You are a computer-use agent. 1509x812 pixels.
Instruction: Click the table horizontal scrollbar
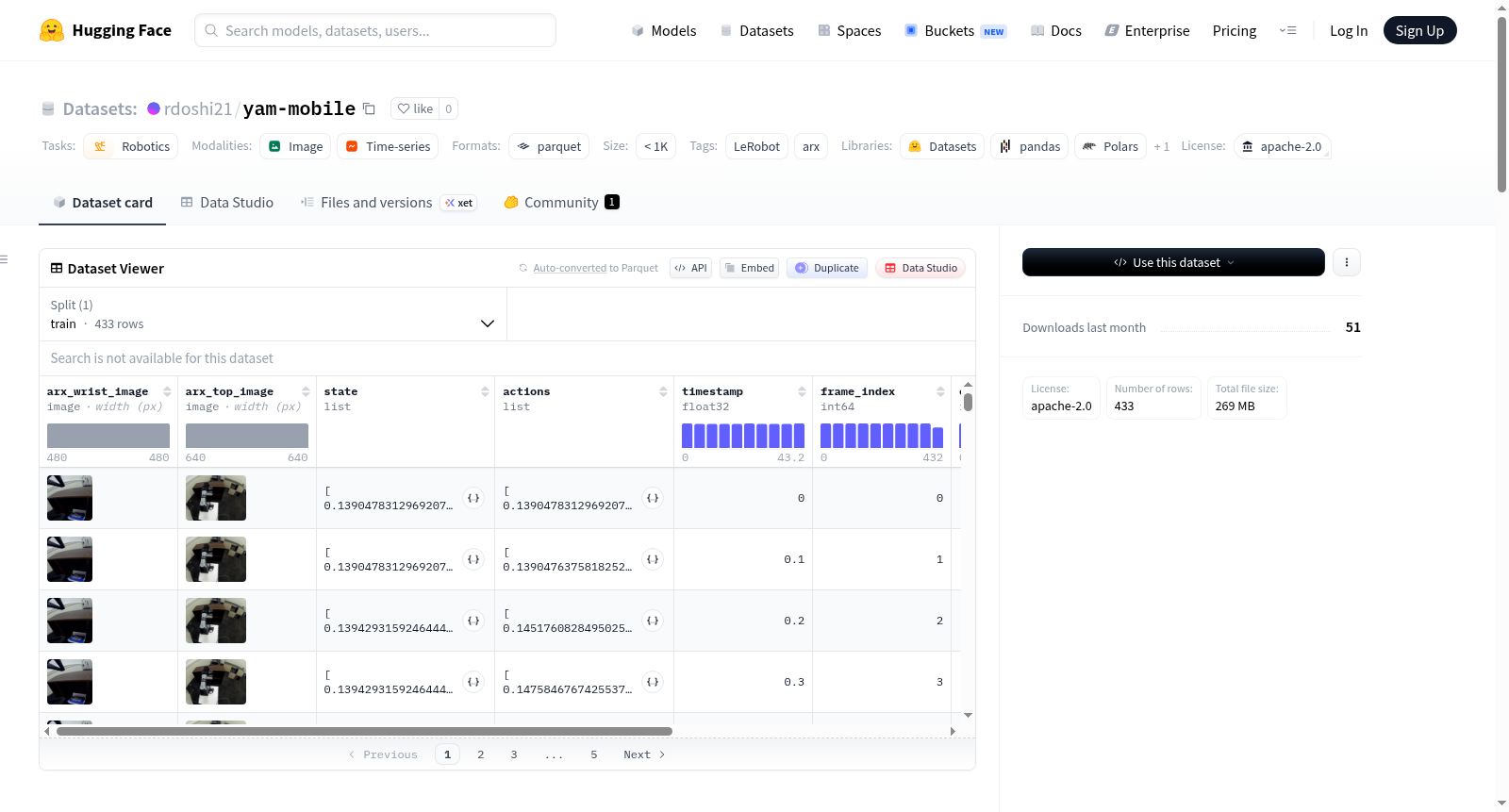[x=364, y=731]
